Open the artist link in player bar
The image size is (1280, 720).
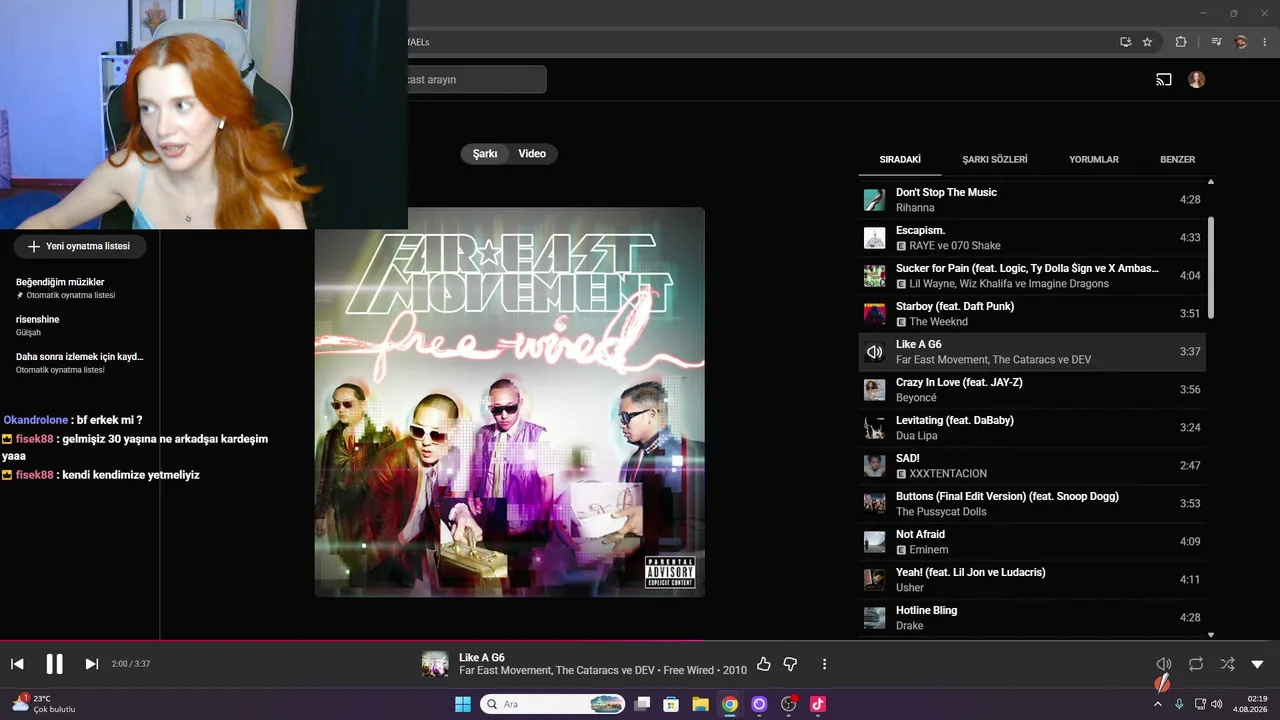(x=557, y=670)
